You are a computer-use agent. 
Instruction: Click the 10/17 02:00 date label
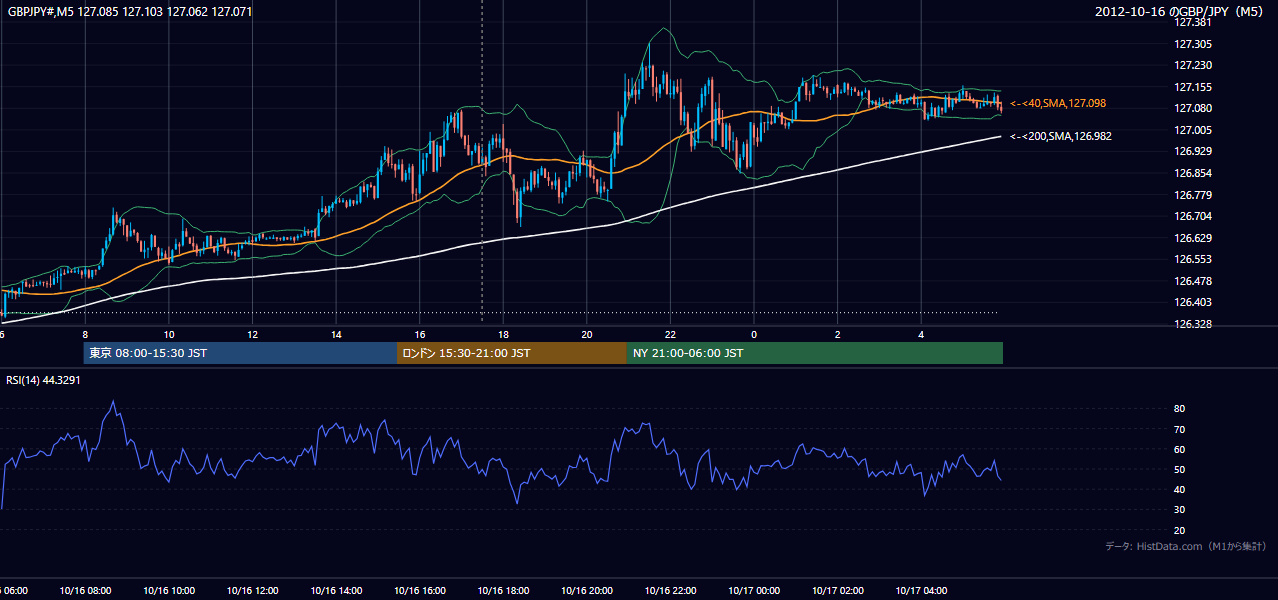(x=838, y=591)
